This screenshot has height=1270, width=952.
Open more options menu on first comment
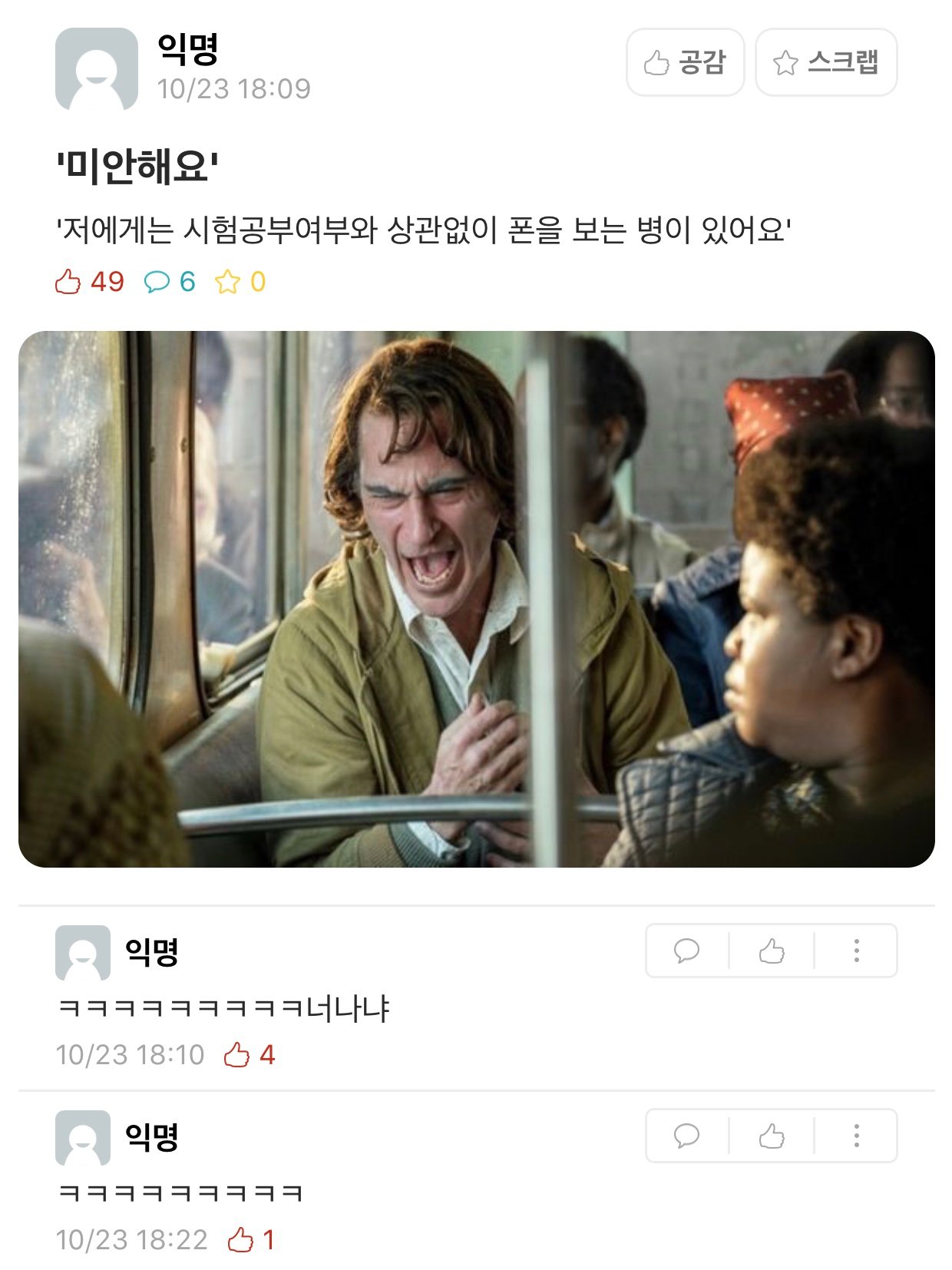coord(856,951)
